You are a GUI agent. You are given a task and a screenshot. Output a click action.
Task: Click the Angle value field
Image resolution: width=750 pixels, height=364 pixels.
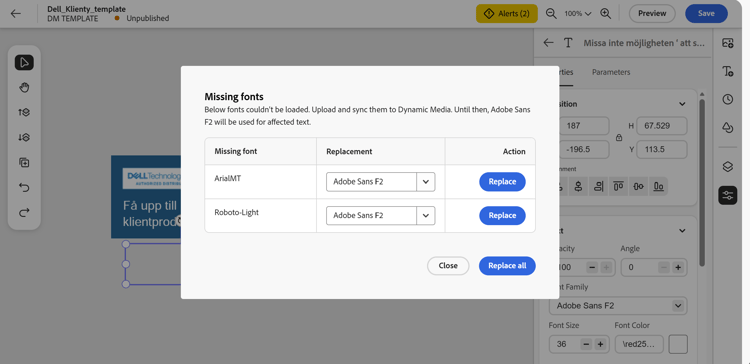pyautogui.click(x=640, y=267)
